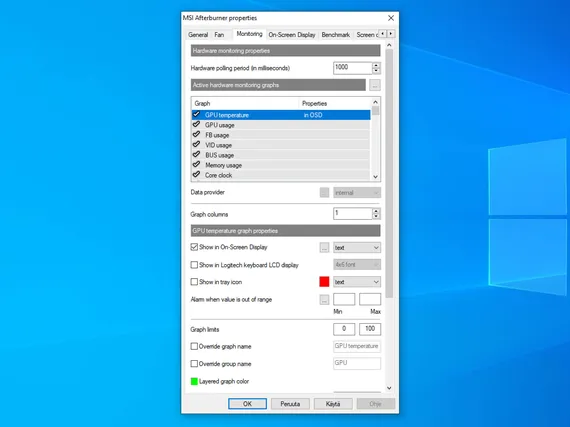570x427 pixels.
Task: Apply changes with the Käytä button
Action: 333,404
